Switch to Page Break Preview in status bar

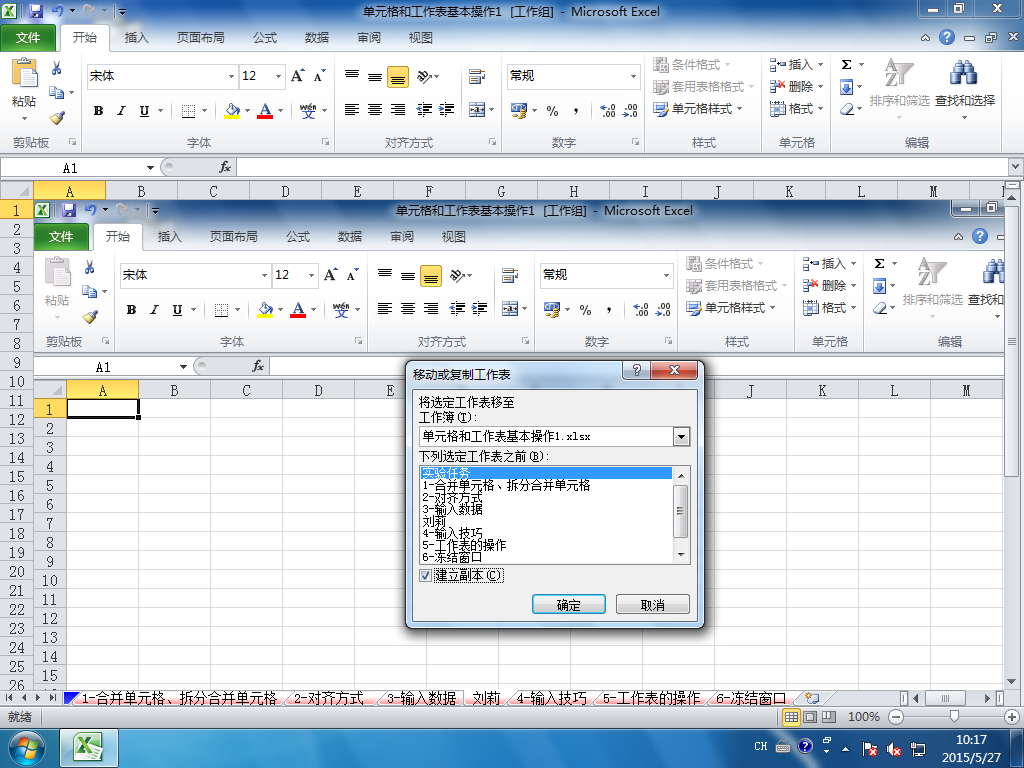pos(829,717)
